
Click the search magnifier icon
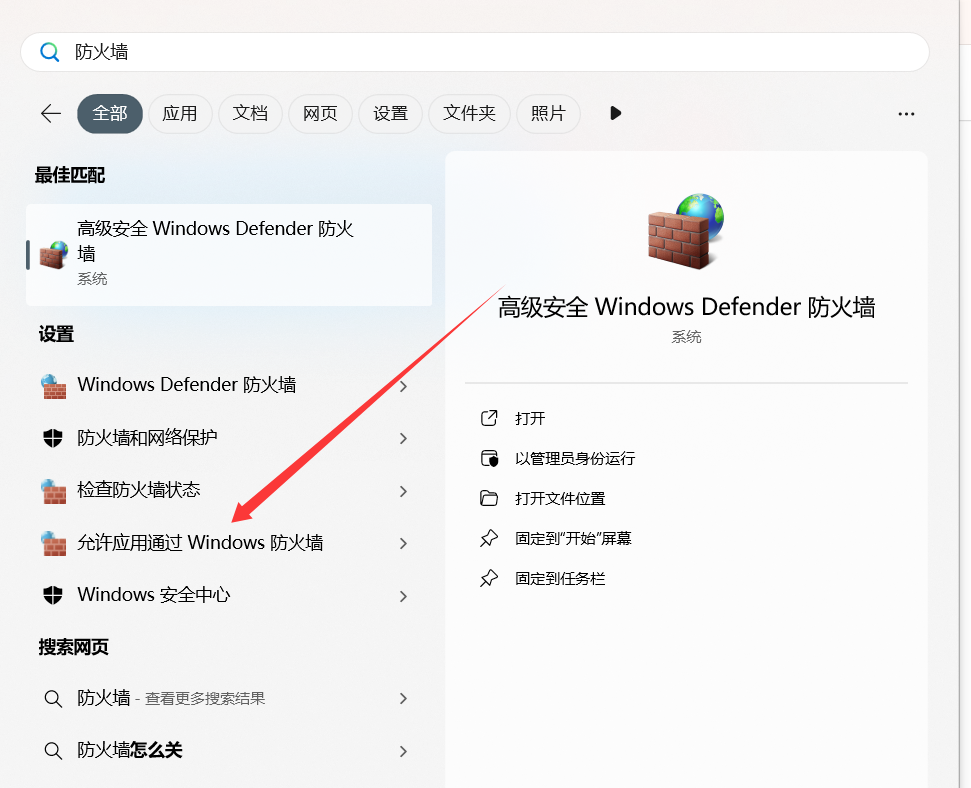49,52
